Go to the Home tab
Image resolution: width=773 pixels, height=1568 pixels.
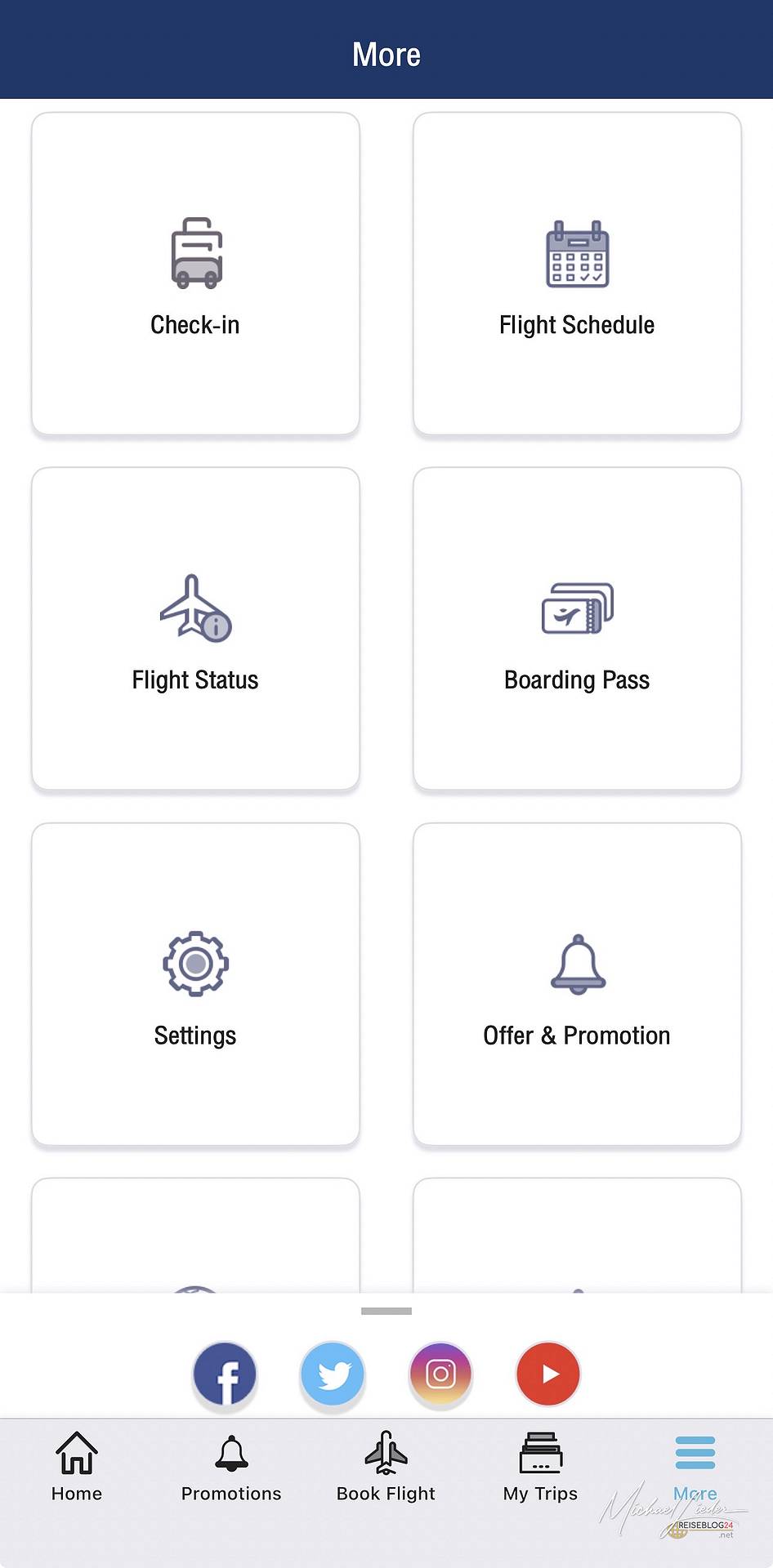pyautogui.click(x=77, y=1468)
